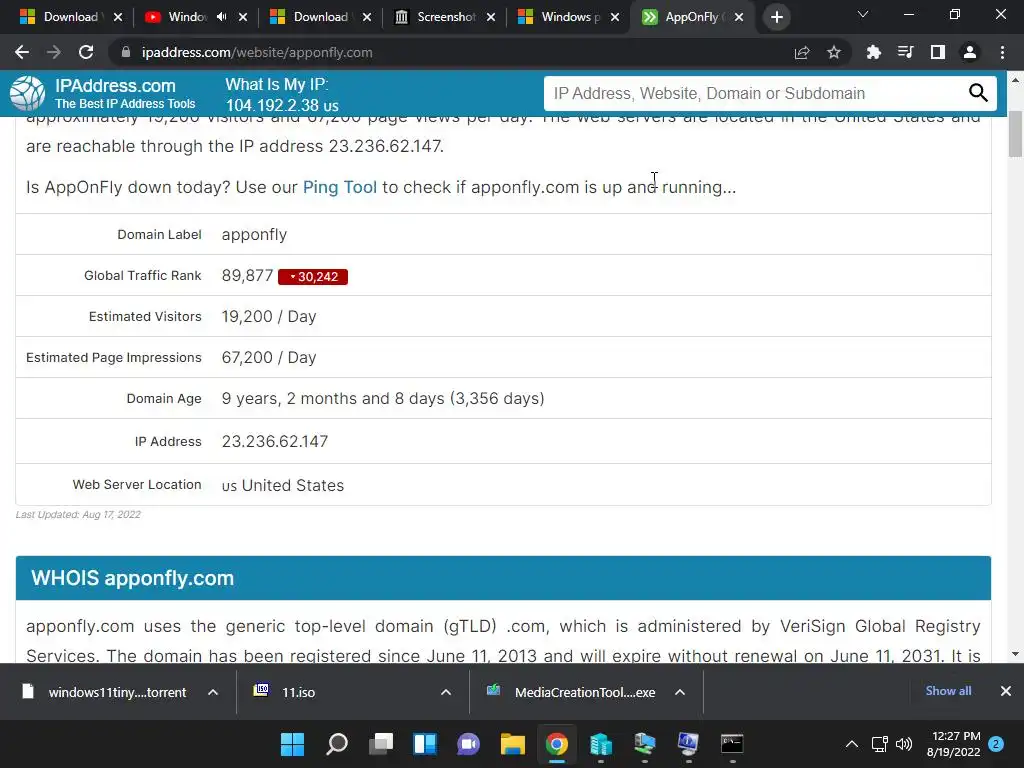Open a new browser tab

[x=776, y=17]
